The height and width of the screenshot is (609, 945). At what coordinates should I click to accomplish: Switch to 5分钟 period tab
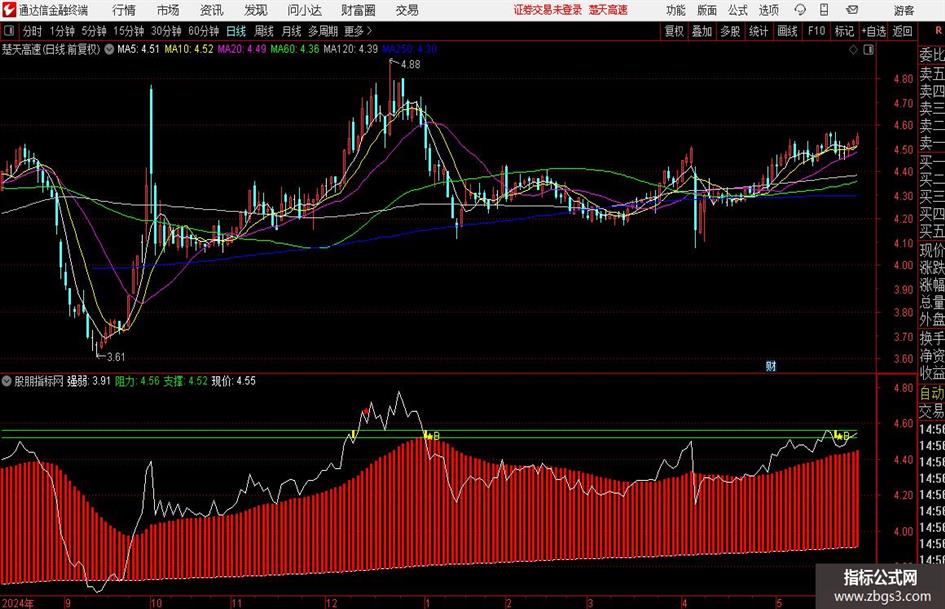point(93,31)
